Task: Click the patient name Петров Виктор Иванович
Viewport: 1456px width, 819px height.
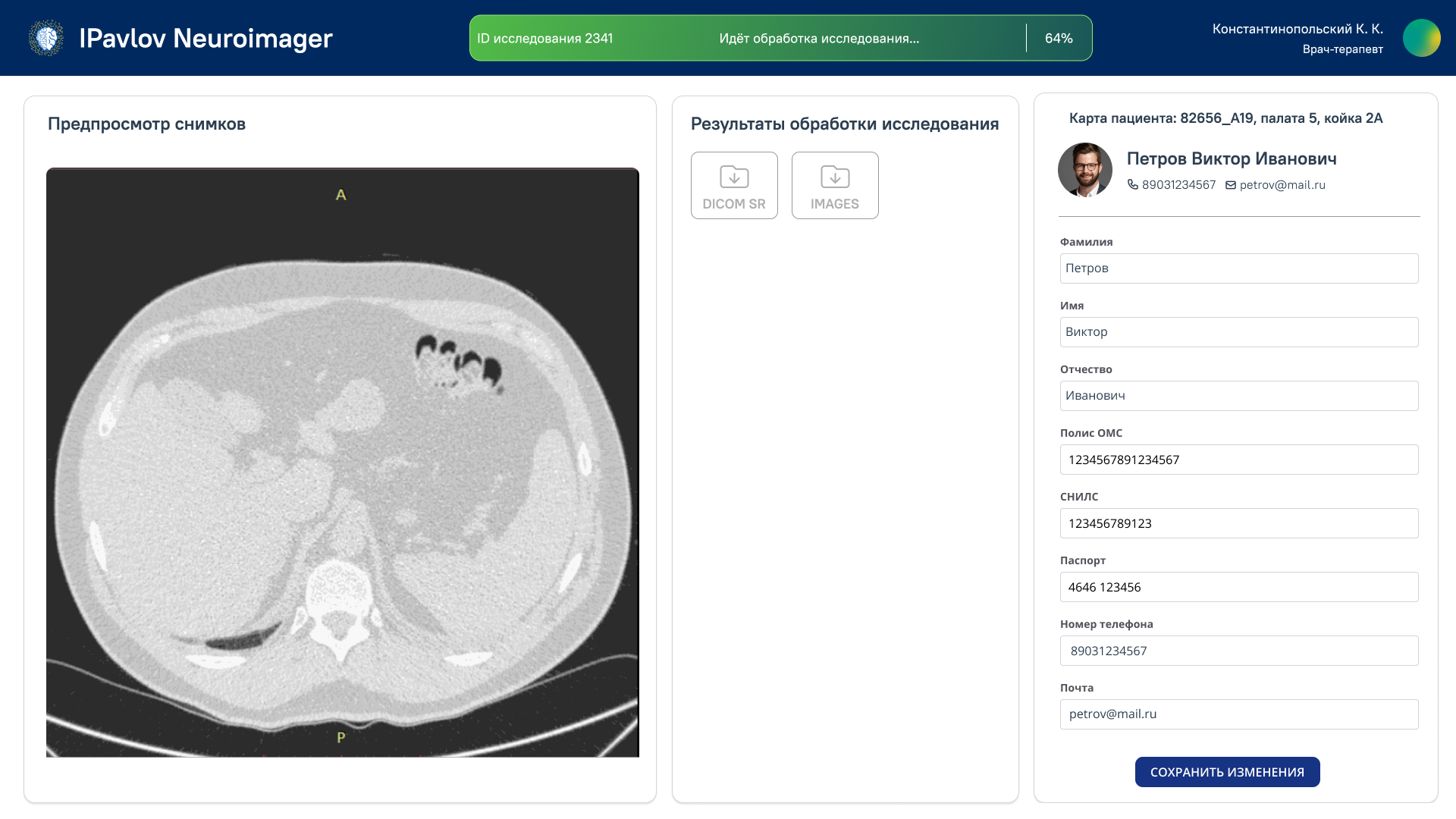Action: (1232, 158)
